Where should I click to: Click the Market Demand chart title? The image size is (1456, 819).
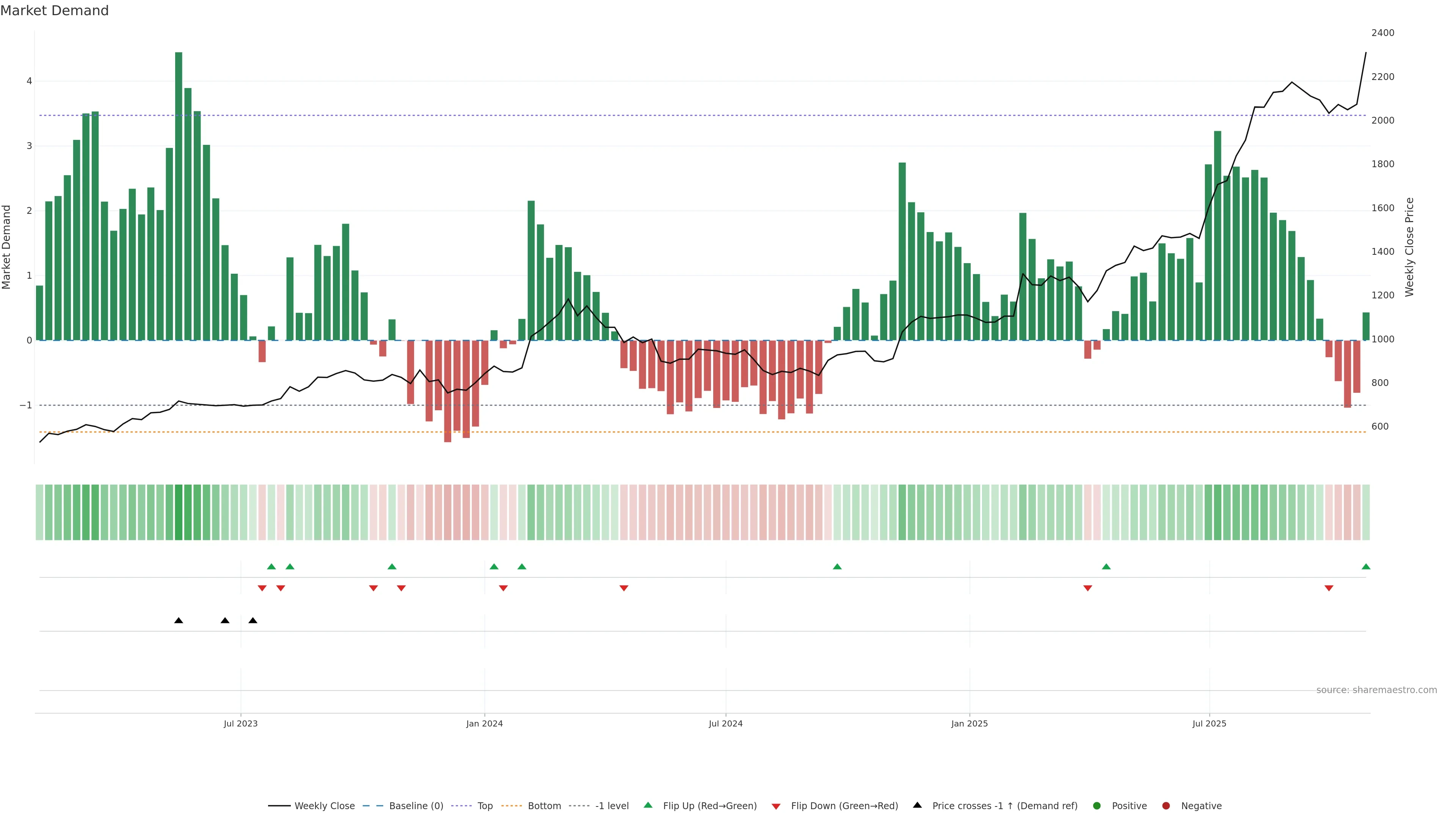[x=54, y=11]
